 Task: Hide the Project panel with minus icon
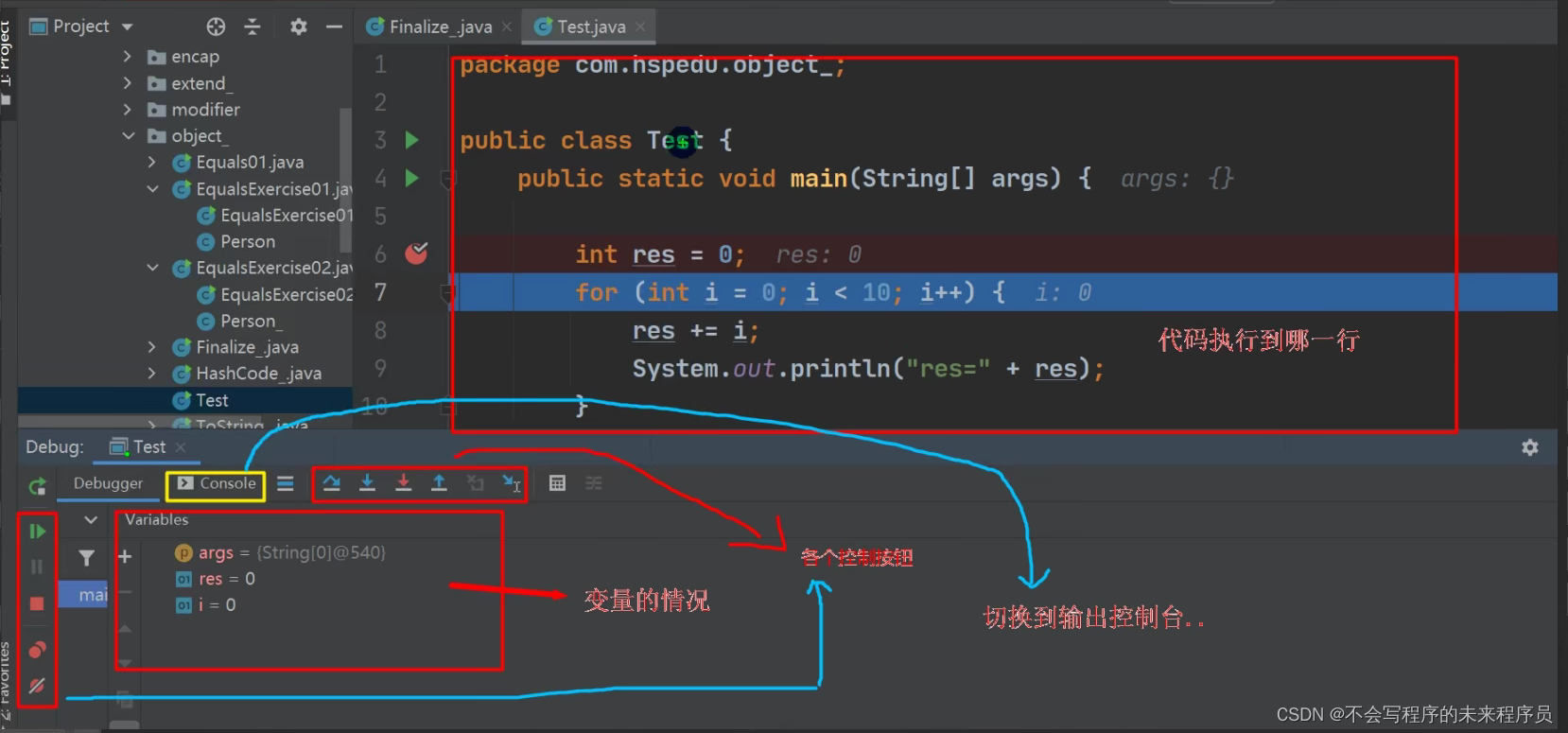point(334,26)
